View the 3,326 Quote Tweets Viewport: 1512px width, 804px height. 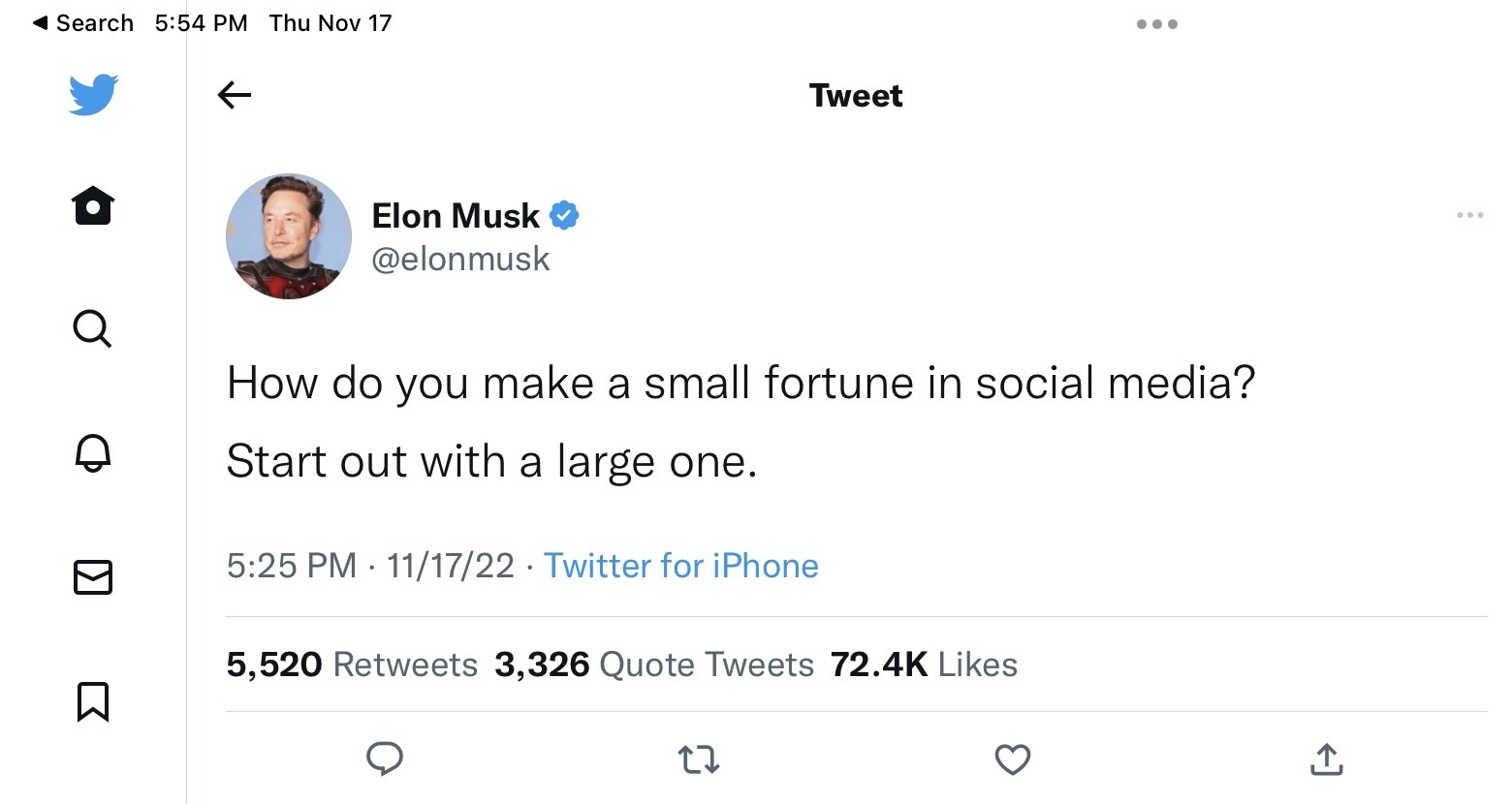(654, 665)
